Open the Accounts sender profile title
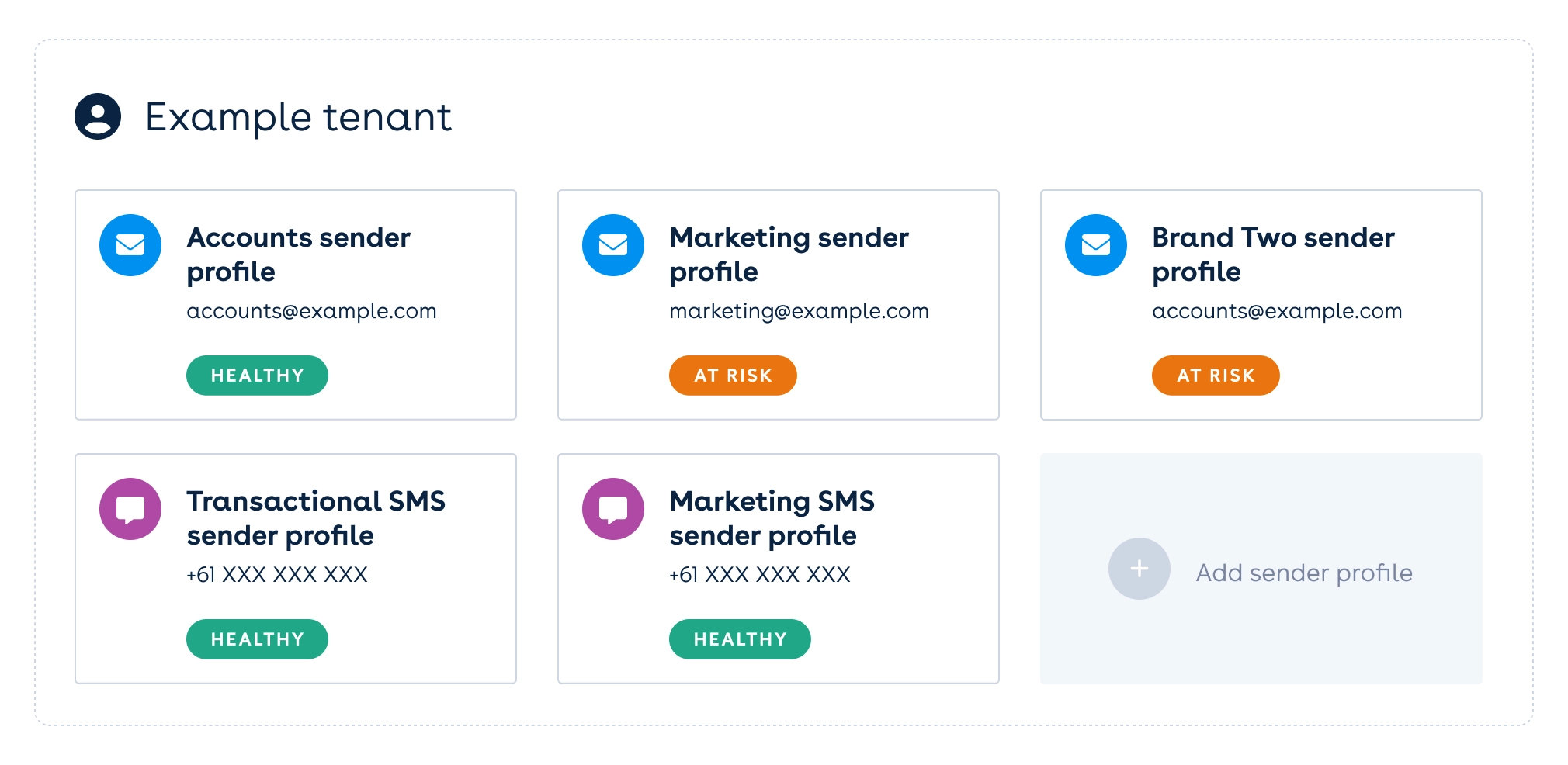The width and height of the screenshot is (1568, 765). (298, 254)
